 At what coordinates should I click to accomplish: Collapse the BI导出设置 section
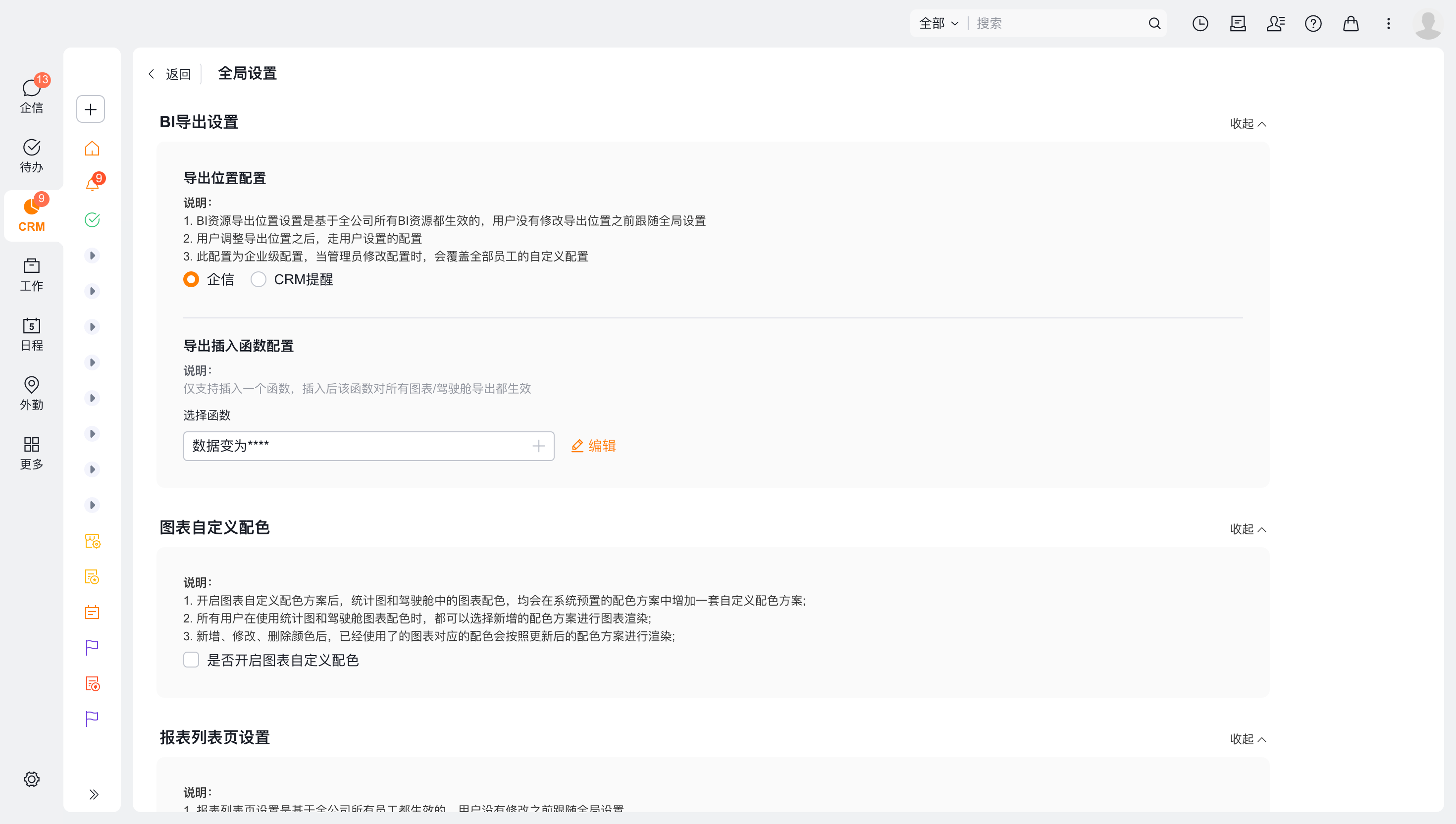pos(1248,123)
